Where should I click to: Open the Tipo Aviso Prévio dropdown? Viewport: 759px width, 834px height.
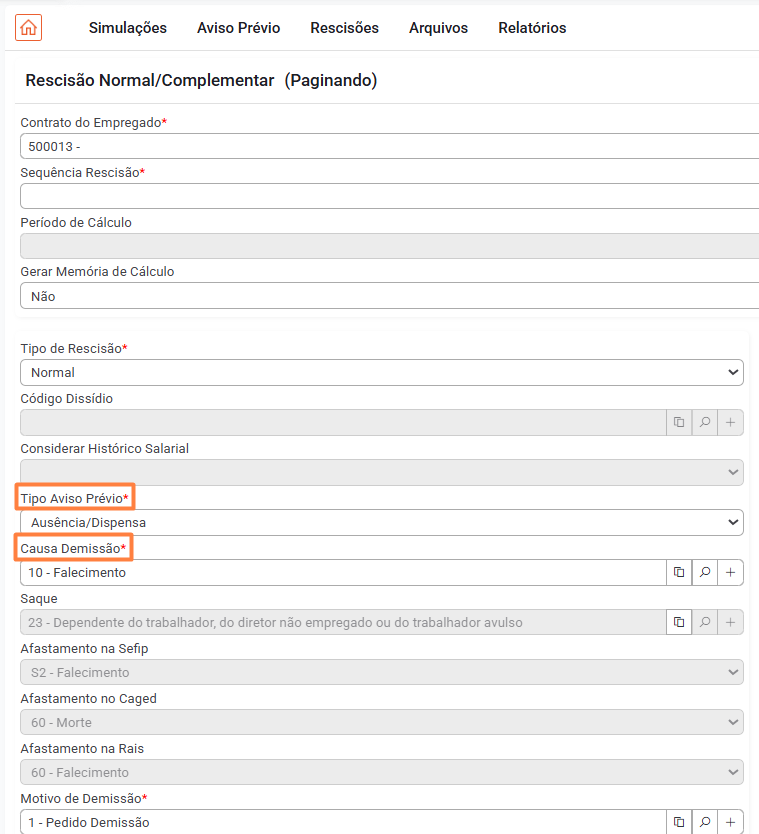click(x=381, y=522)
